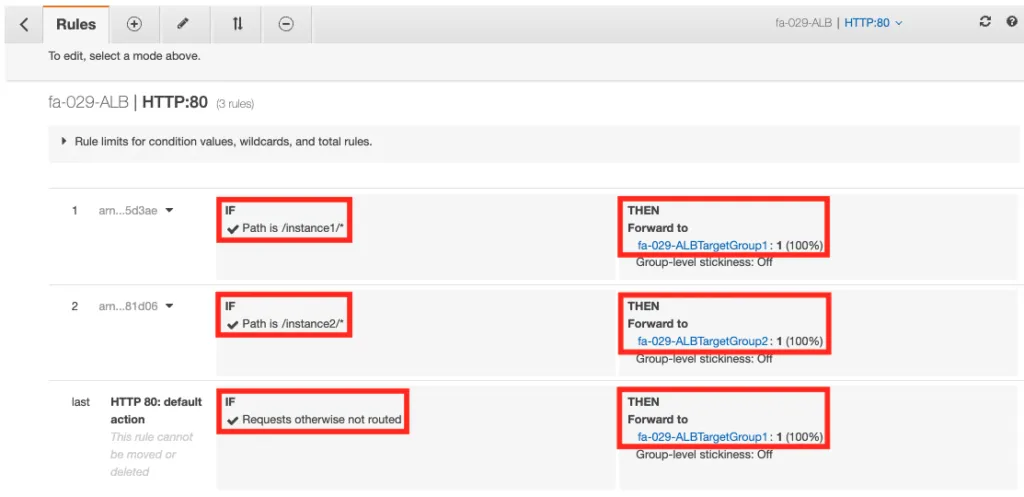This screenshot has width=1024, height=497.
Task: Click 'Requests otherwise not routed' condition text
Action: pos(321,419)
